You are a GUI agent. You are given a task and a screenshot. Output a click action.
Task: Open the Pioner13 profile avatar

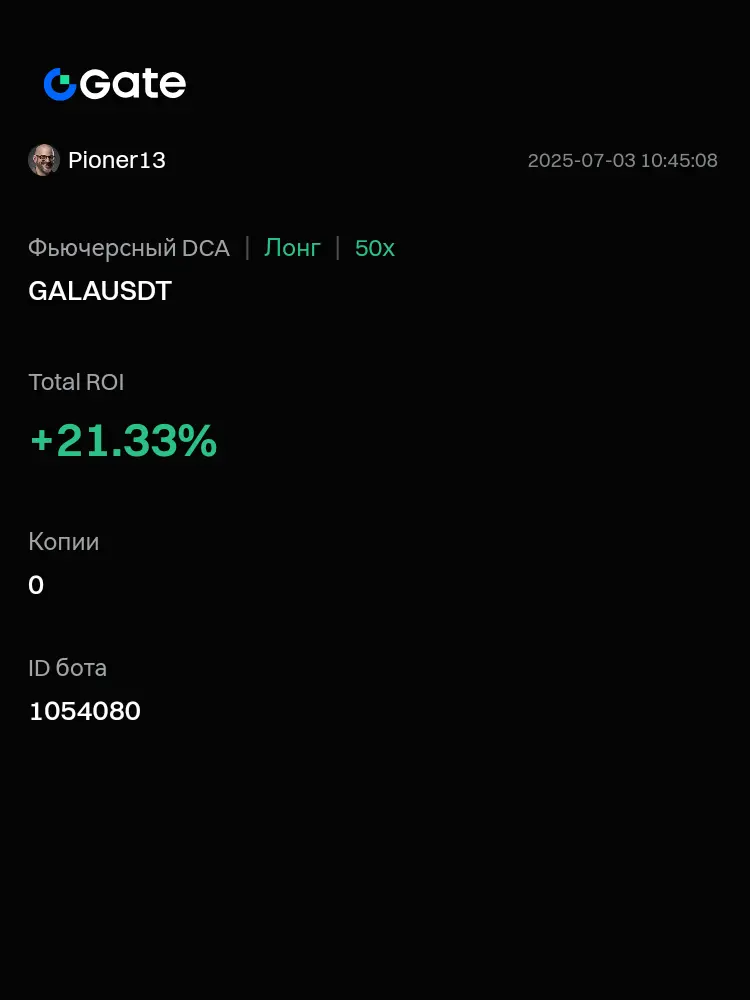[x=44, y=160]
